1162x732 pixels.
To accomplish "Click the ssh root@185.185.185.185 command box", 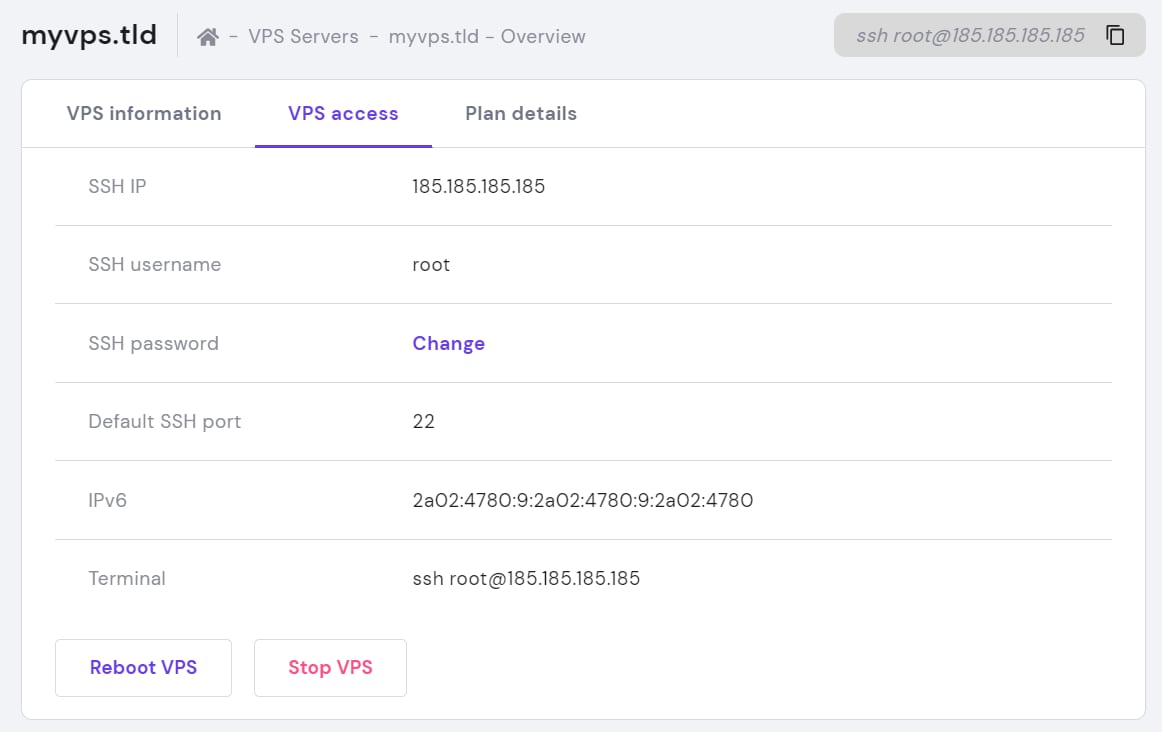I will coord(970,36).
